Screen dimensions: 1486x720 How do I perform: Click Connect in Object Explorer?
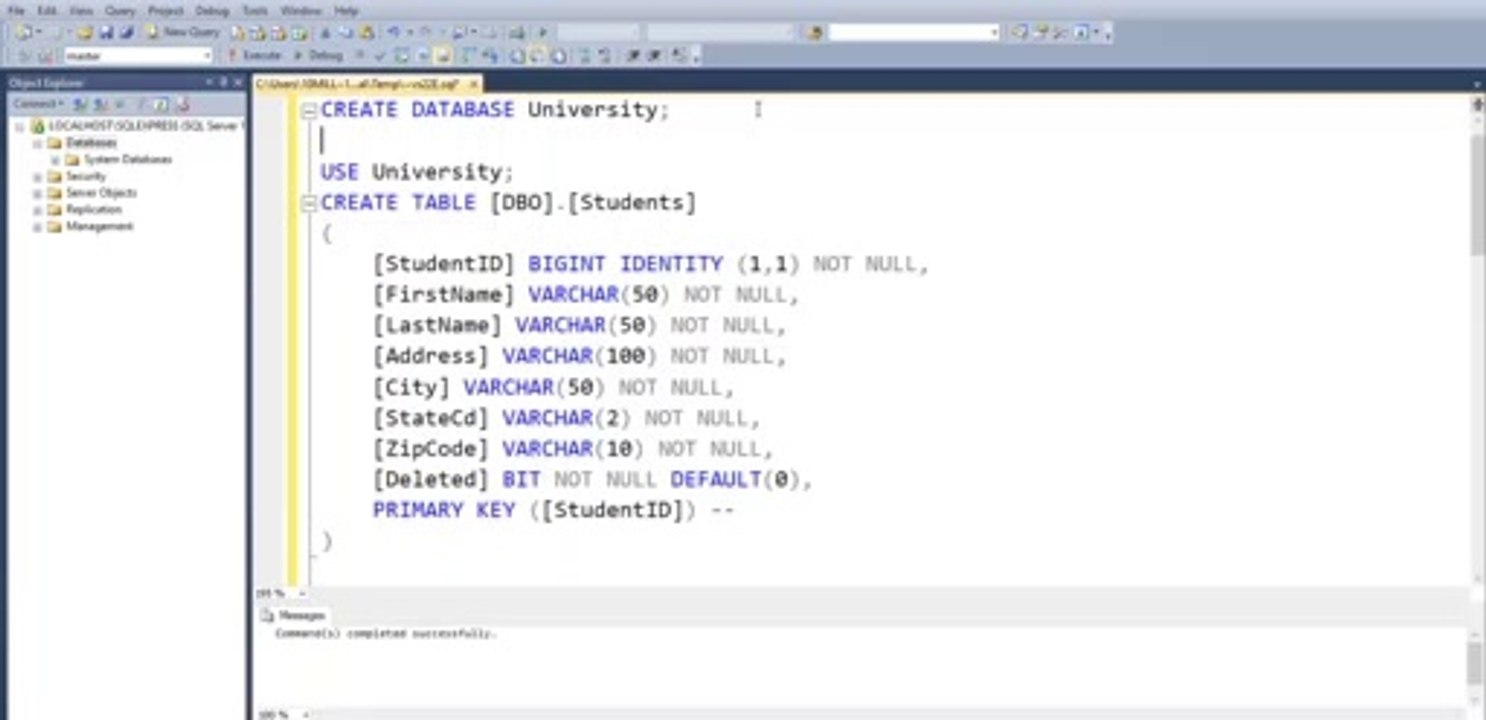(x=37, y=104)
